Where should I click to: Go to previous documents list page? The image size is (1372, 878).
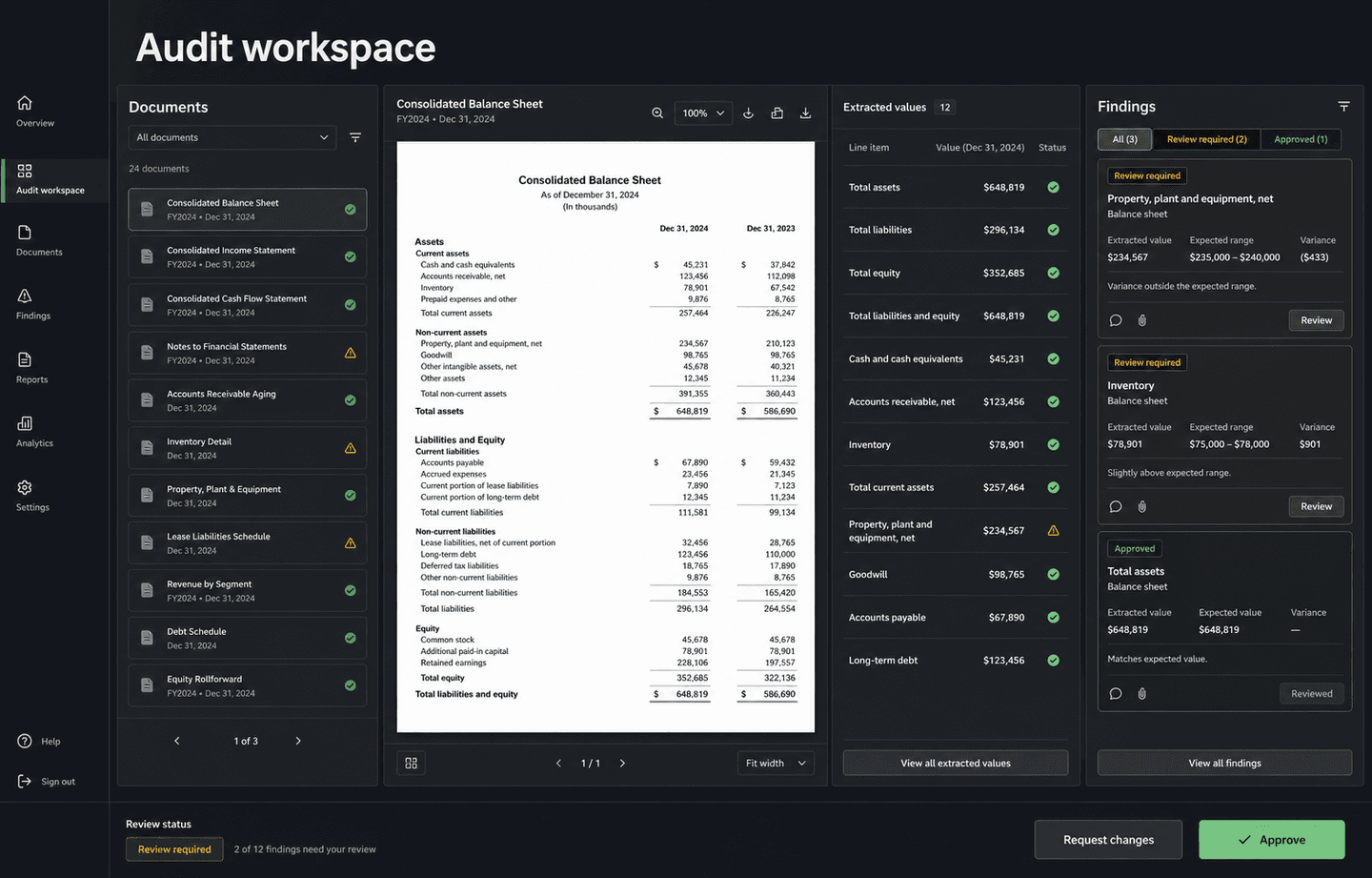coord(177,741)
